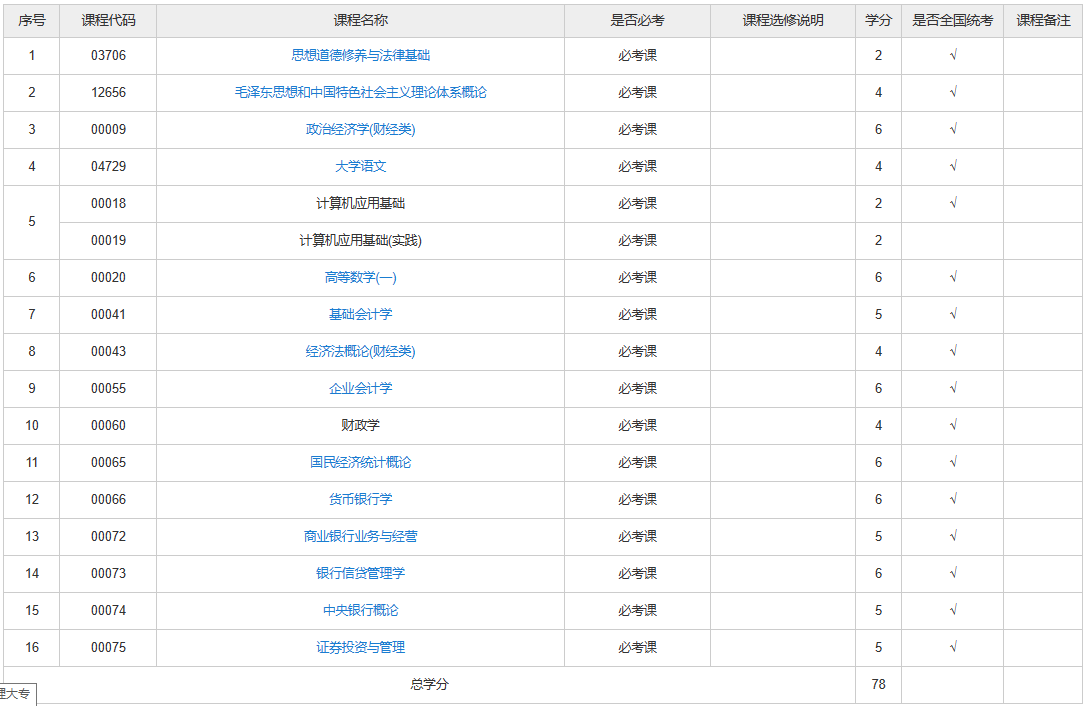Select the 学分 column header
Image resolution: width=1085 pixels, height=706 pixels.
pyautogui.click(x=877, y=19)
